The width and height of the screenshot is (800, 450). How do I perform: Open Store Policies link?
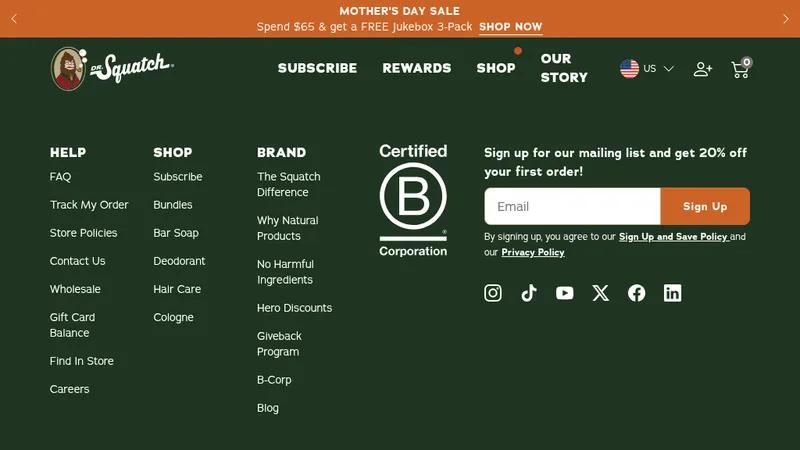coord(83,233)
